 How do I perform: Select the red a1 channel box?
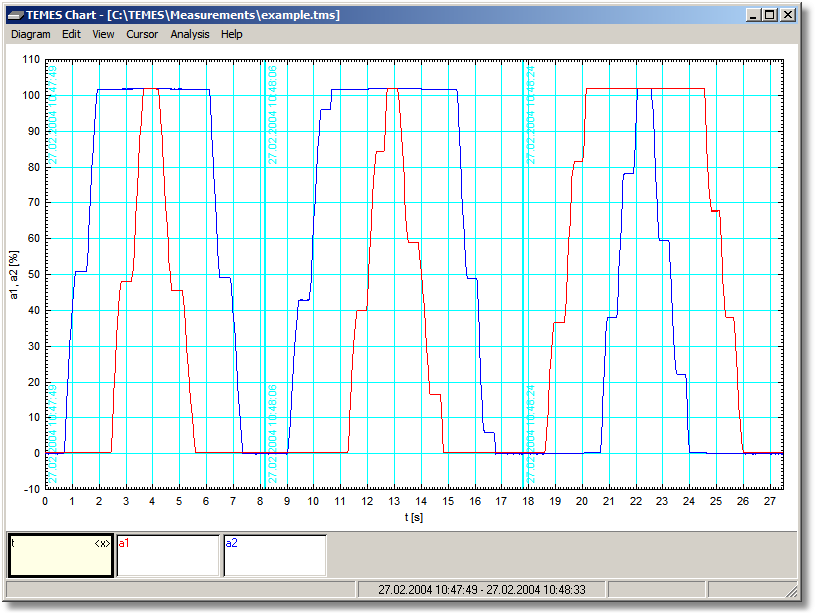pyautogui.click(x=168, y=556)
